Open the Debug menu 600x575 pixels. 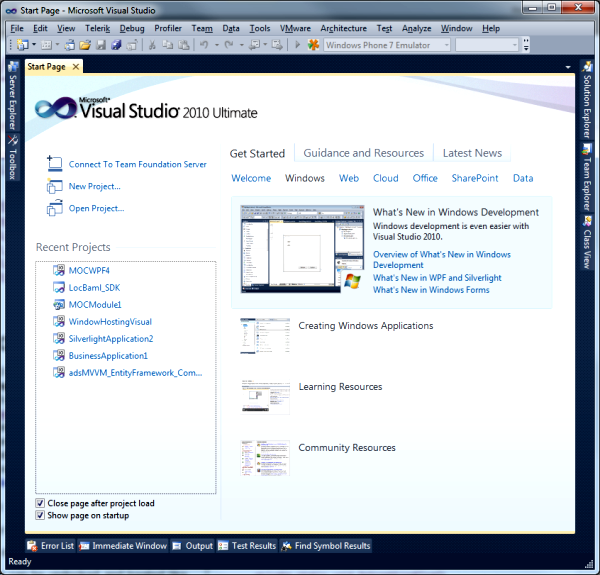coord(132,28)
